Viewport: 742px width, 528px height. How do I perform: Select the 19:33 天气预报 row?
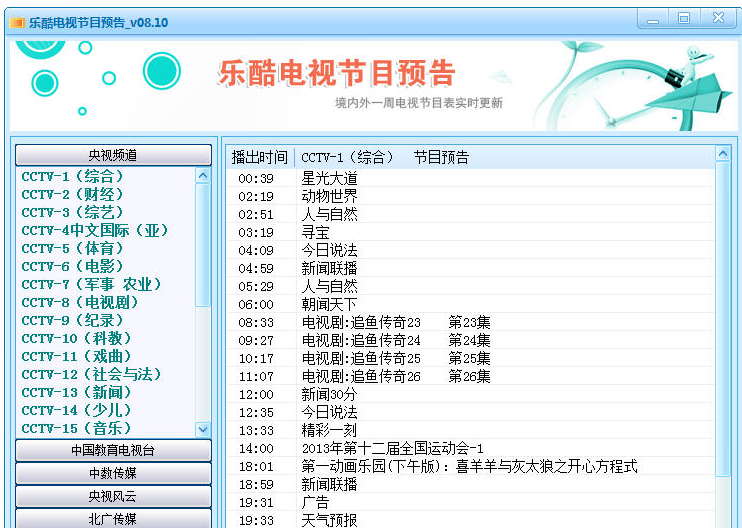point(470,520)
